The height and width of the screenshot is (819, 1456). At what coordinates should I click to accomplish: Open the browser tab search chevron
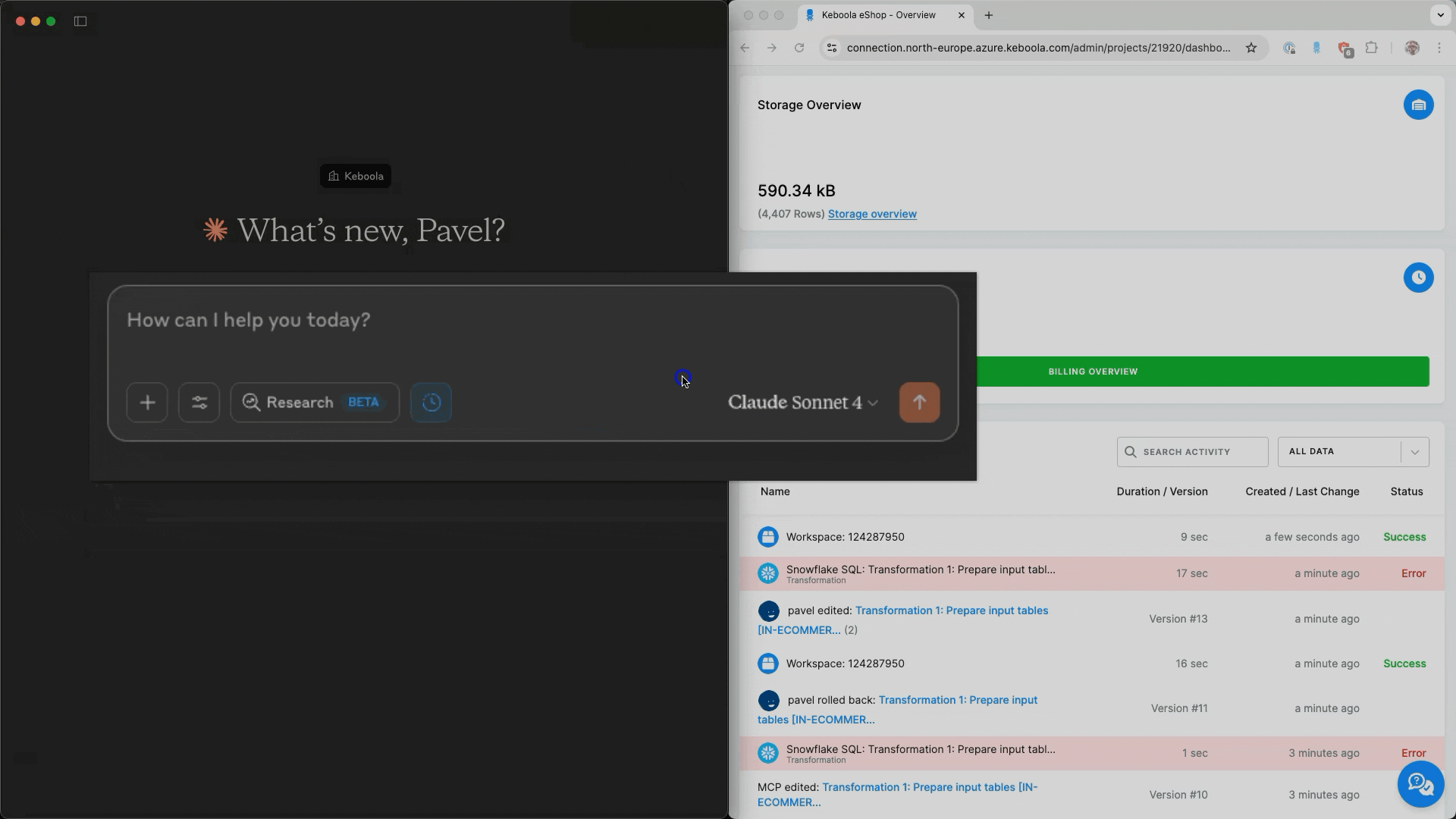(1440, 15)
